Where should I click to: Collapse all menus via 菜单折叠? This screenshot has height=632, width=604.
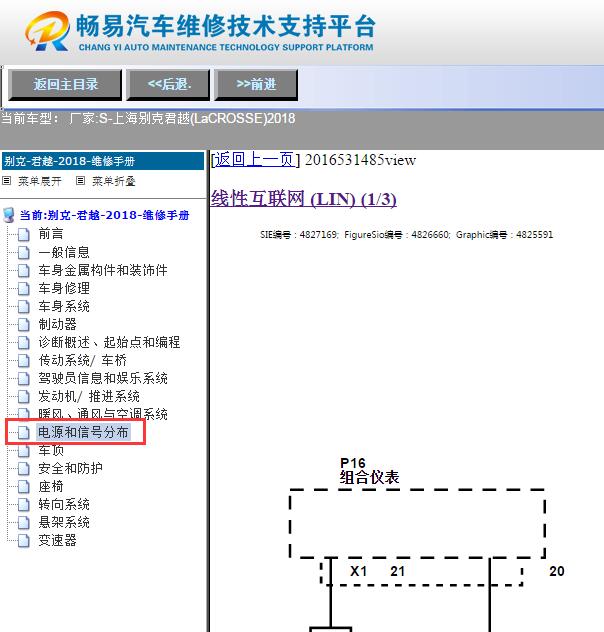point(114,181)
